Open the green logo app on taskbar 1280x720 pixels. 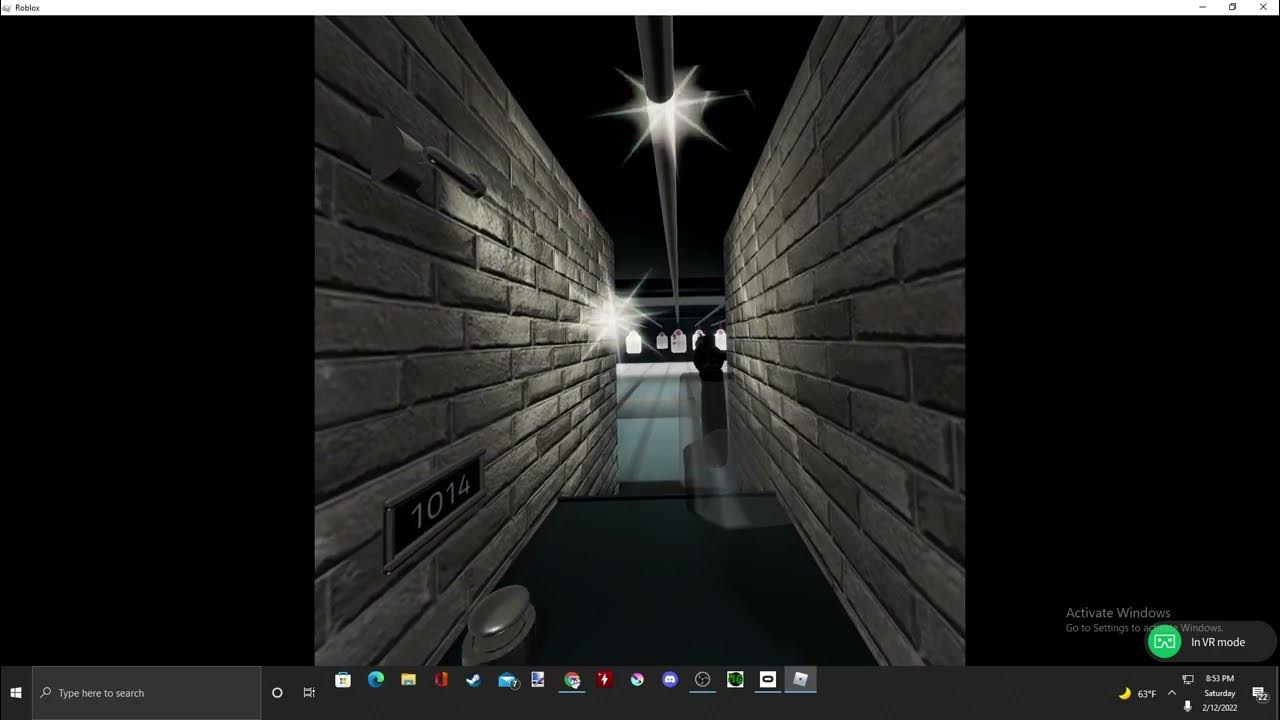[735, 680]
